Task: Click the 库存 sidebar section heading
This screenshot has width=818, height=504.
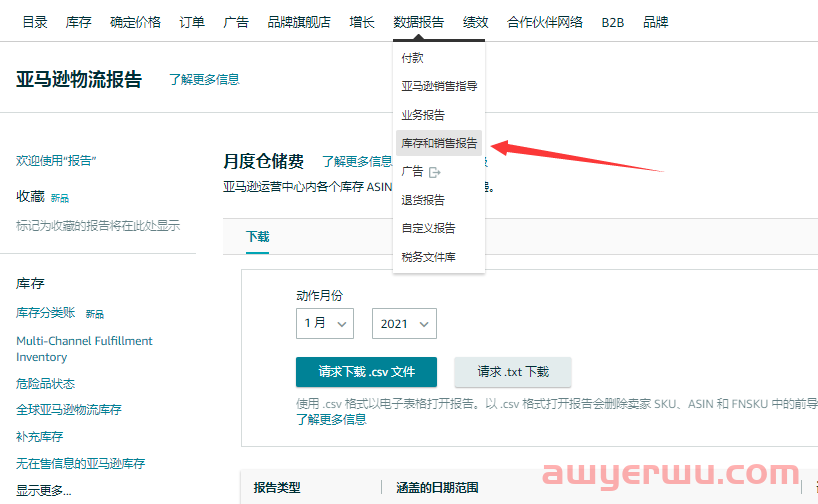Action: click(30, 283)
